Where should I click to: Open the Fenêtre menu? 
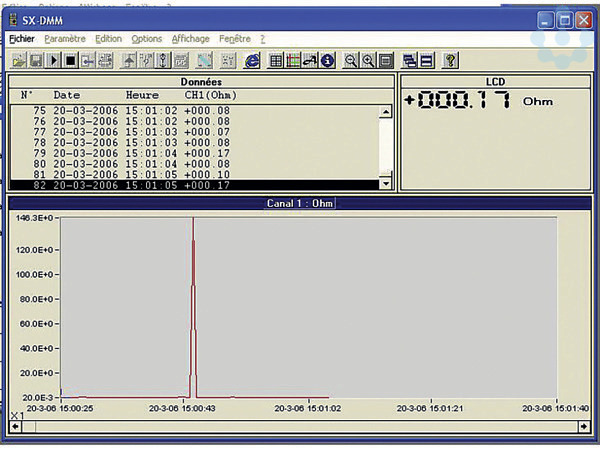[235, 39]
